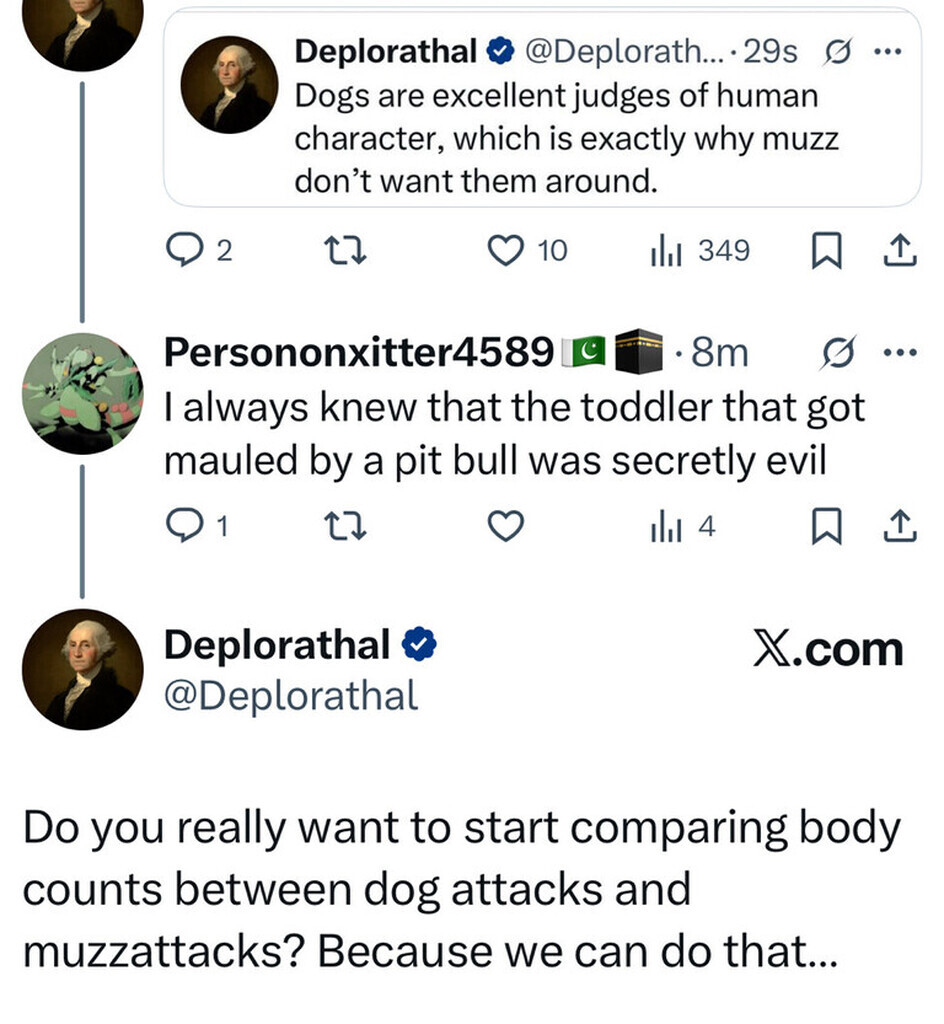Viewport: 944px width, 1024px height.
Task: Open the @Deplorathal handle link
Action: click(x=290, y=695)
